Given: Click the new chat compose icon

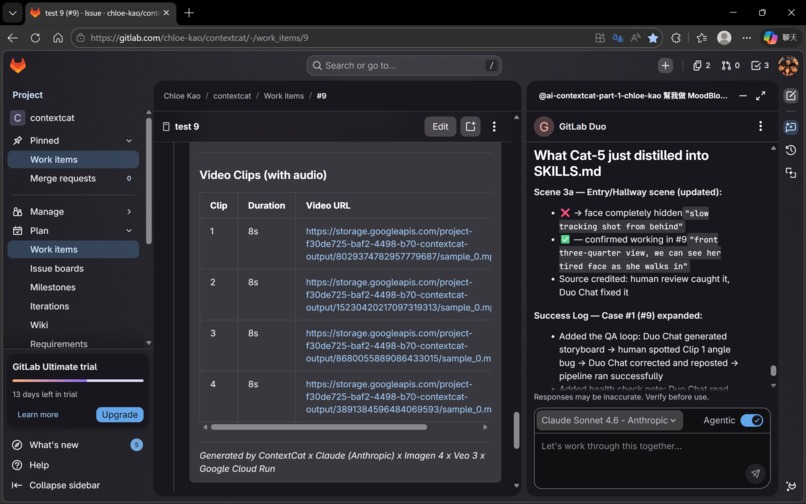Looking at the screenshot, I should click(791, 96).
